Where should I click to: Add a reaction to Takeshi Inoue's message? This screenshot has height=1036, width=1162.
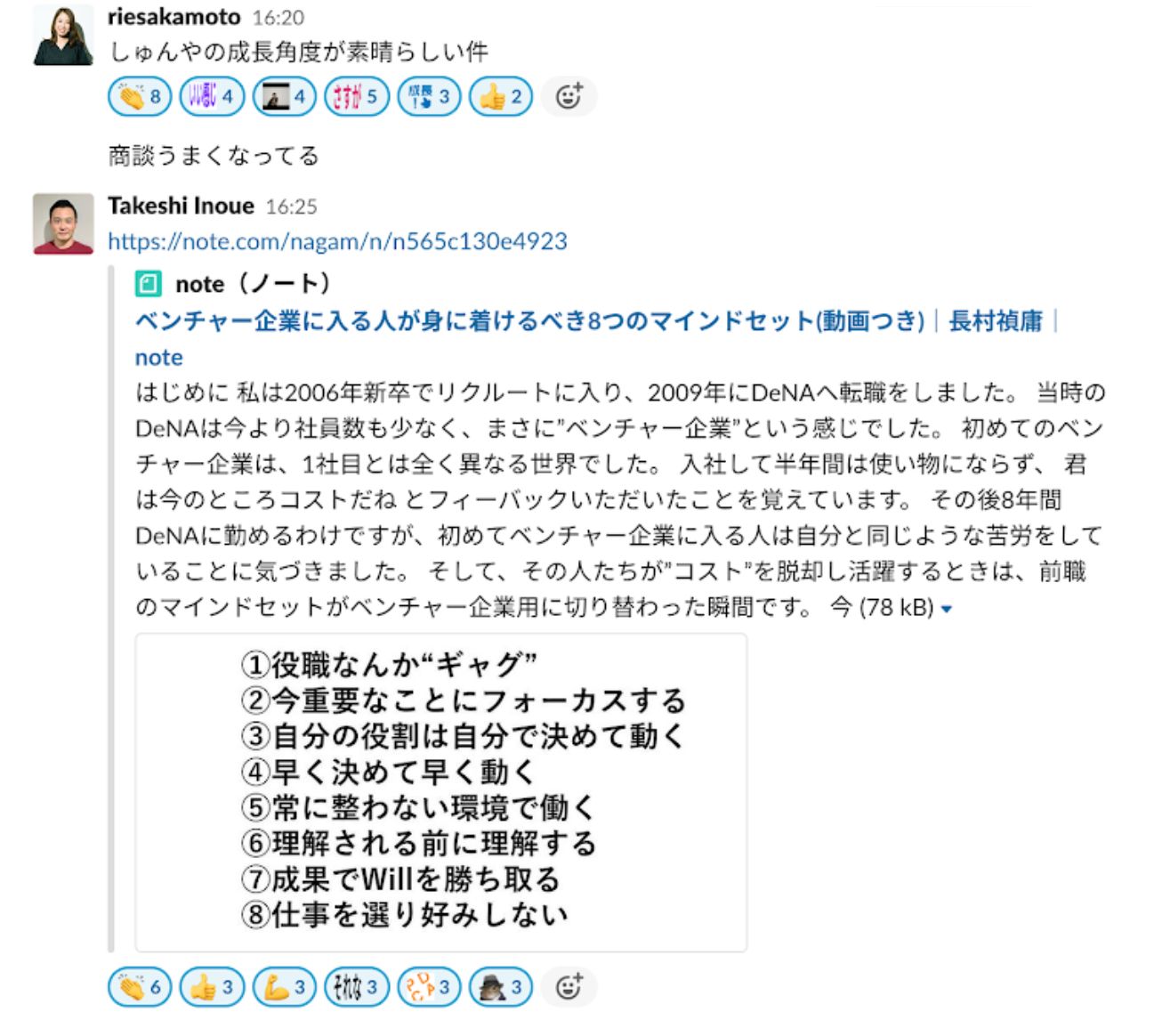click(x=569, y=987)
